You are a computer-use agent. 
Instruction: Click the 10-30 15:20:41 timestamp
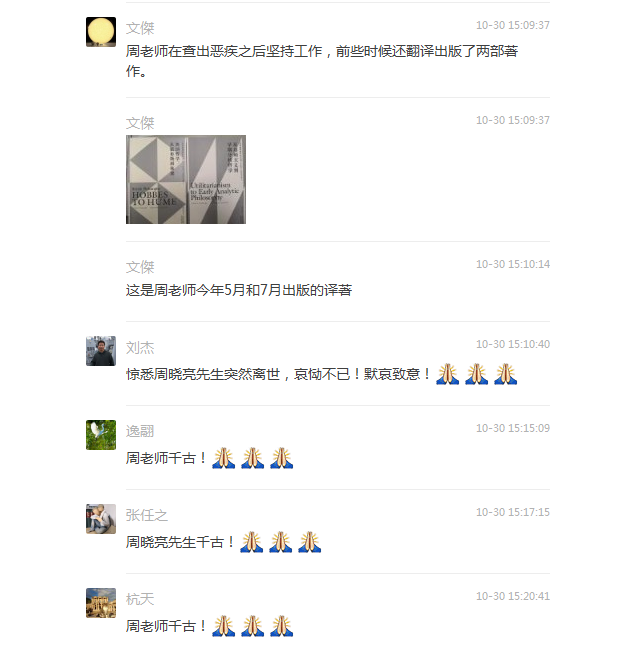coord(513,596)
